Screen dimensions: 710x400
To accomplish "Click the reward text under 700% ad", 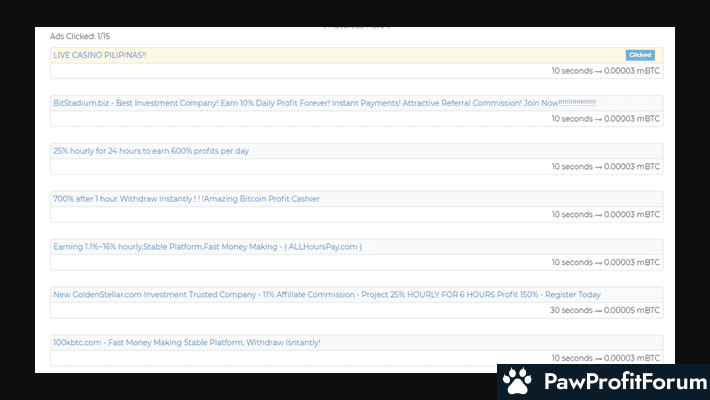I will point(606,215).
